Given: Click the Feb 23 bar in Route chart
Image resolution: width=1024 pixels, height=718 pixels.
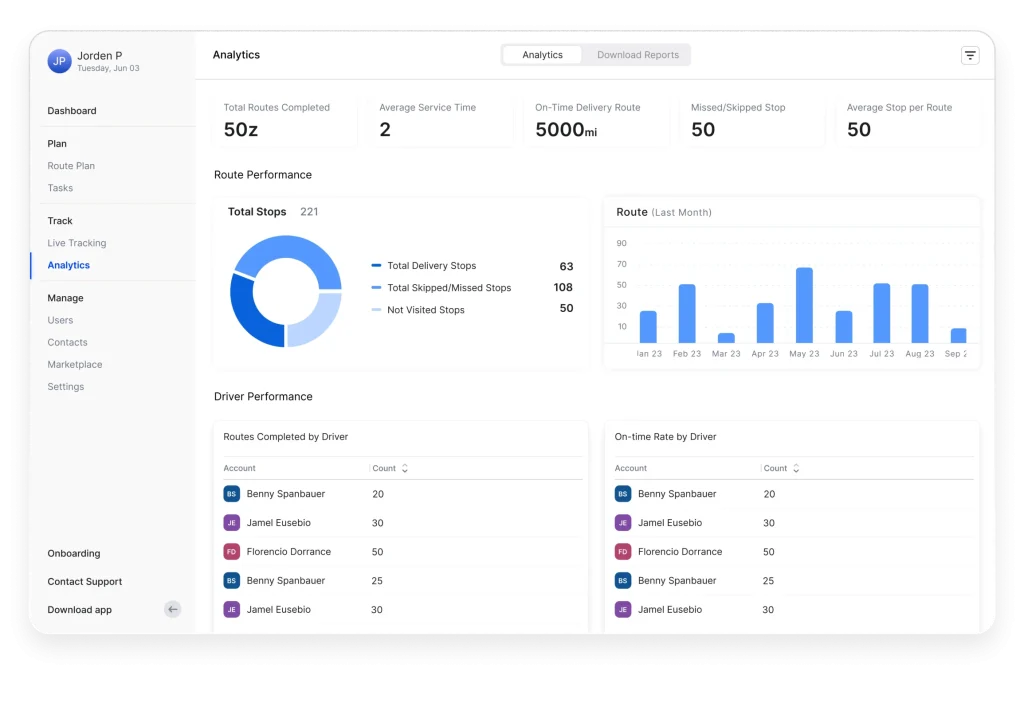Looking at the screenshot, I should coord(687,314).
